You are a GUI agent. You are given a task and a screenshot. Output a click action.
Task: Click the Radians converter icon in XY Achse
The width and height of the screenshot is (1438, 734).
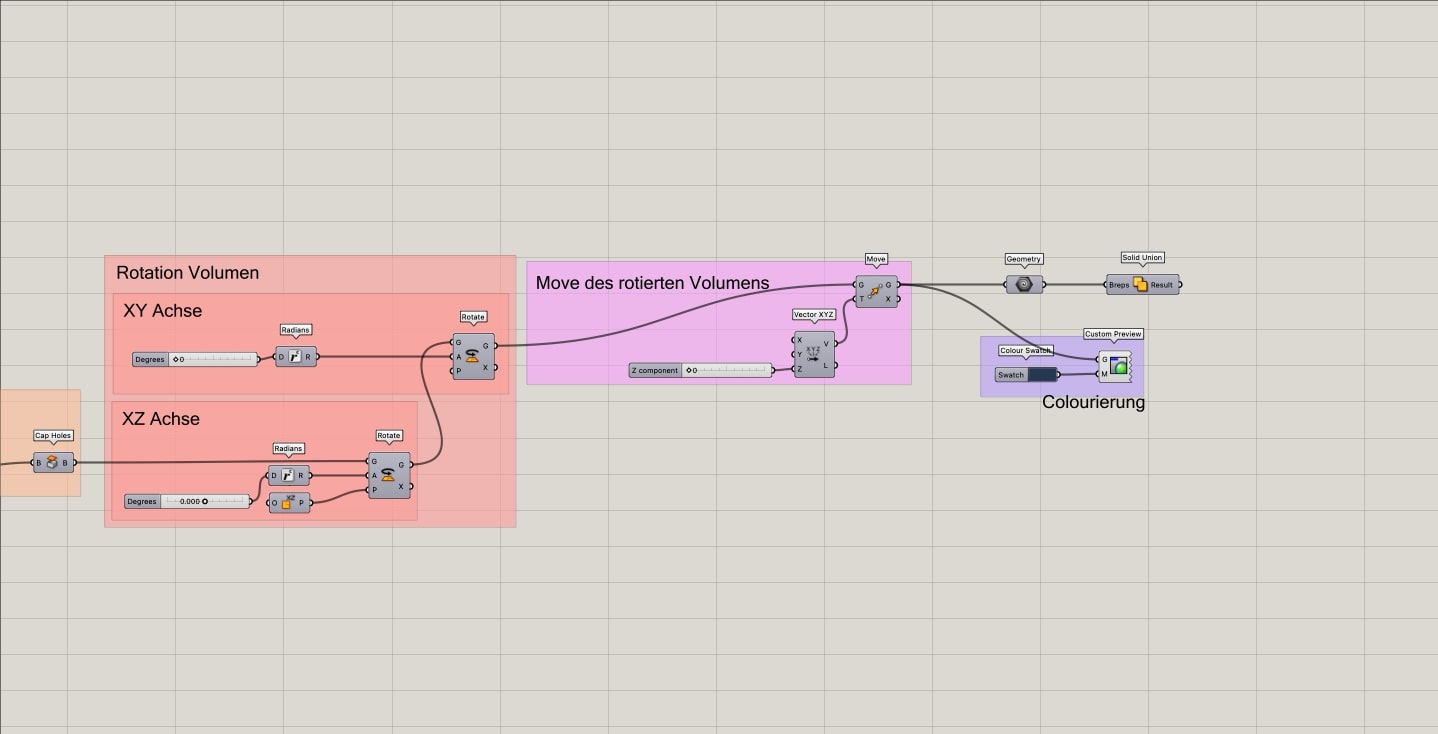coord(297,356)
